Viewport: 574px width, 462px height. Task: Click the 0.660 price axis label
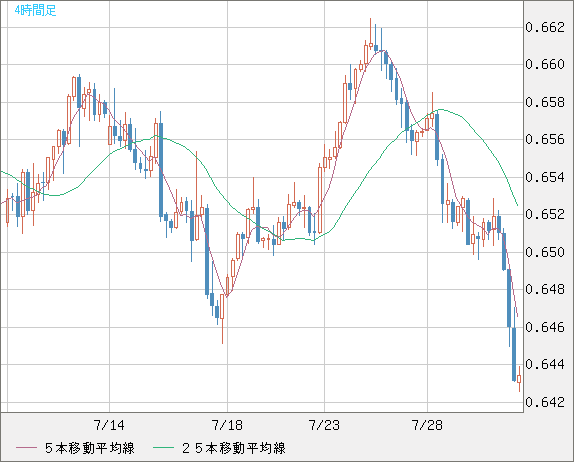pos(545,64)
